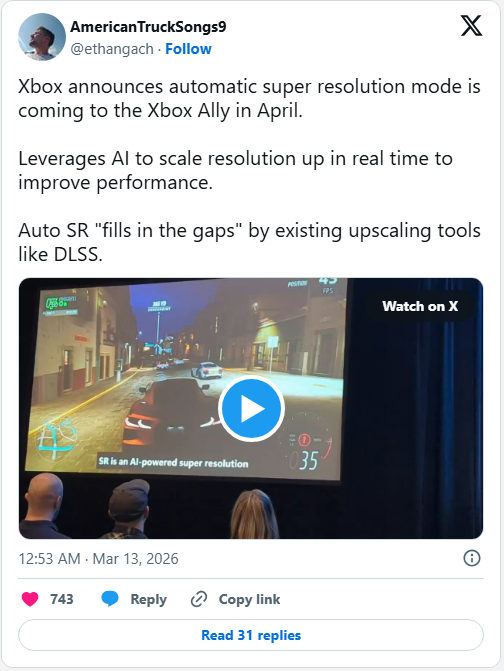
Task: Open the 12:53 AM Mar 13, 2026 timestamp
Action: (x=98, y=558)
